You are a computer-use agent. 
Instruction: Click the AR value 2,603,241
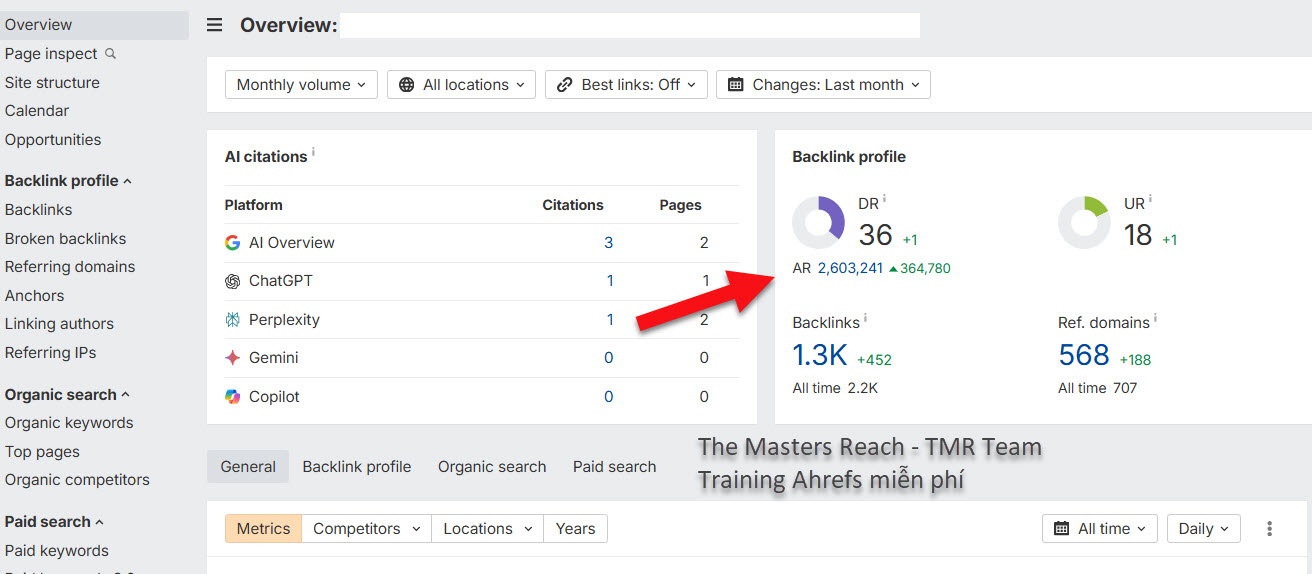[x=850, y=268]
